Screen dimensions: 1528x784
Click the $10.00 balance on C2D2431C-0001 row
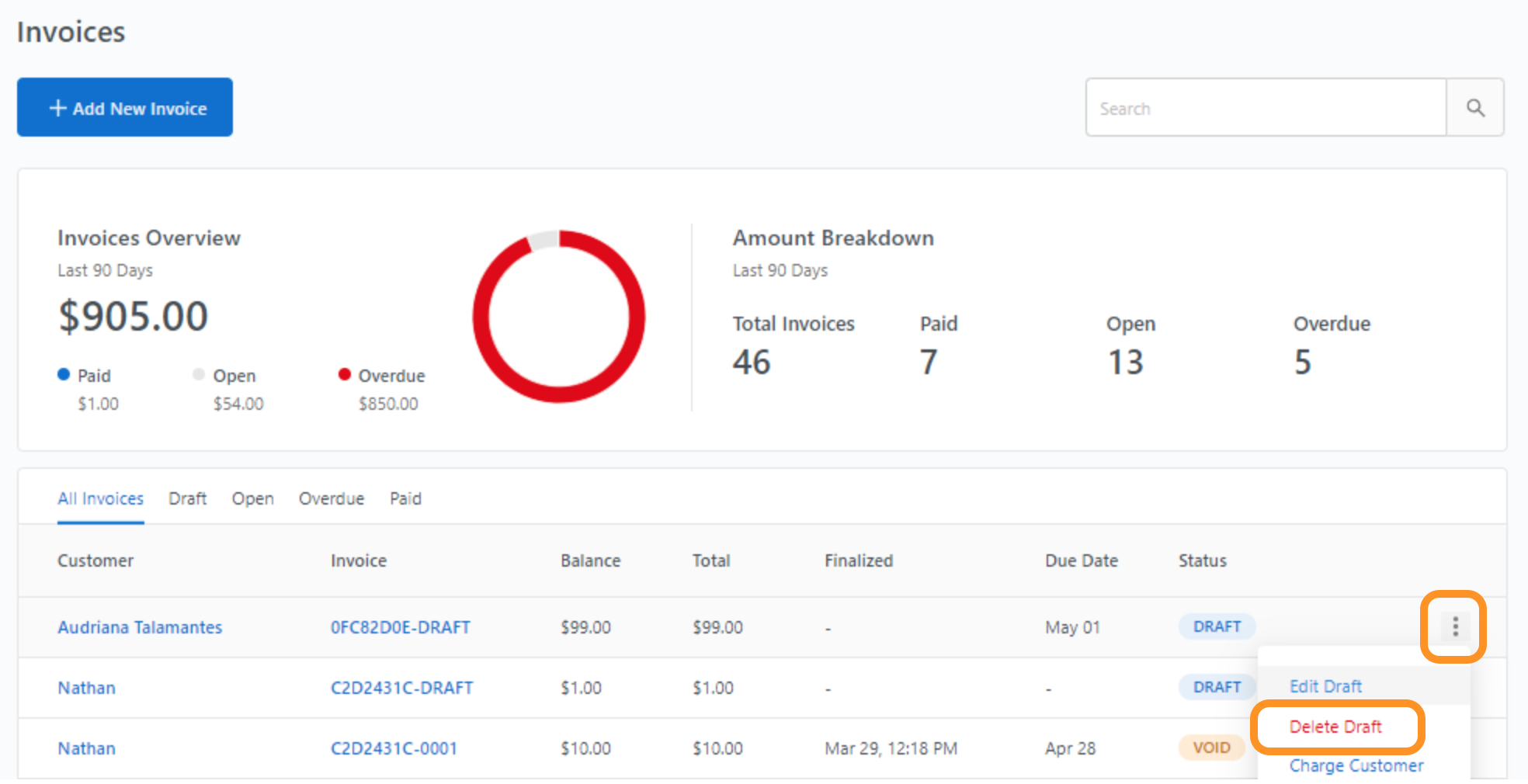point(585,748)
